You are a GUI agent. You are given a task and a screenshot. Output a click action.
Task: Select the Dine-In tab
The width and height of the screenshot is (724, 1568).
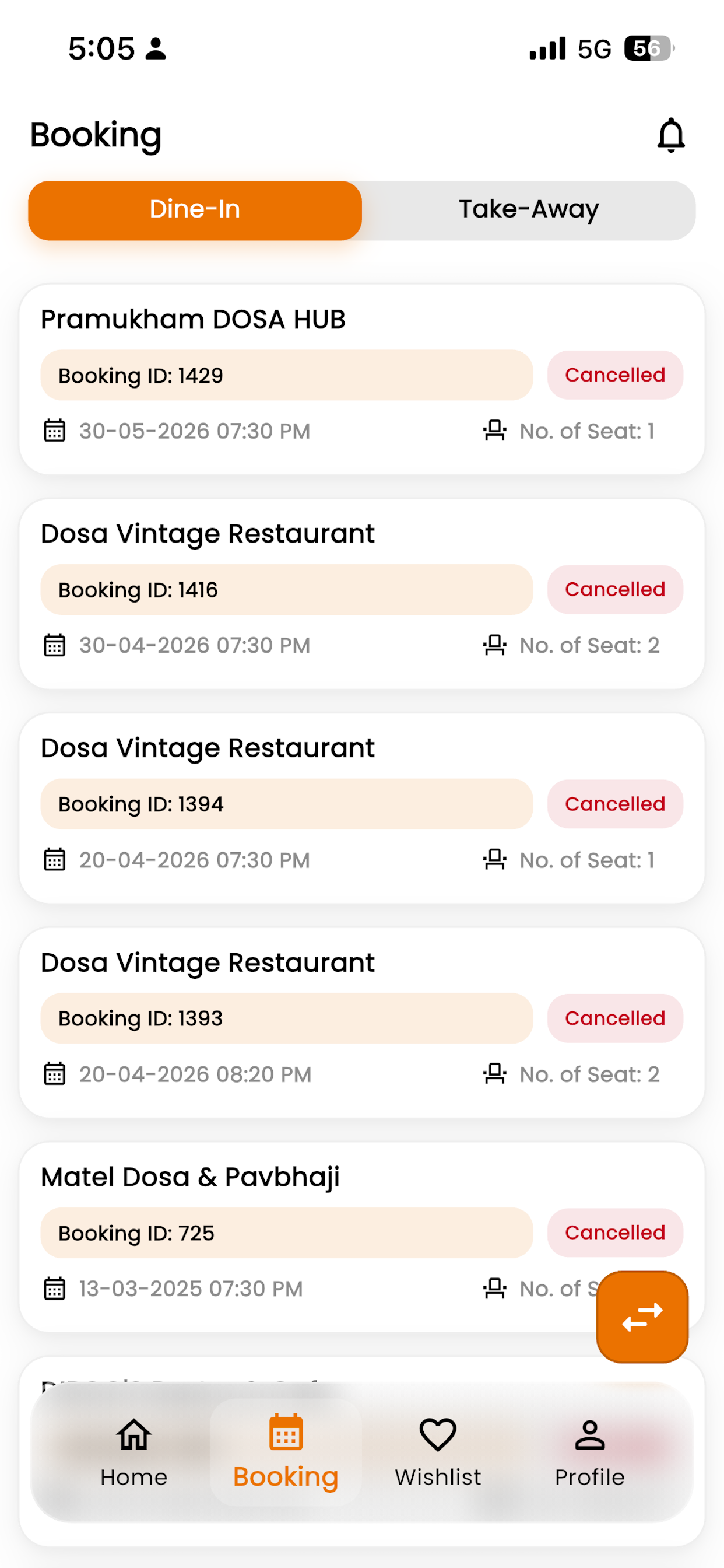pos(195,210)
